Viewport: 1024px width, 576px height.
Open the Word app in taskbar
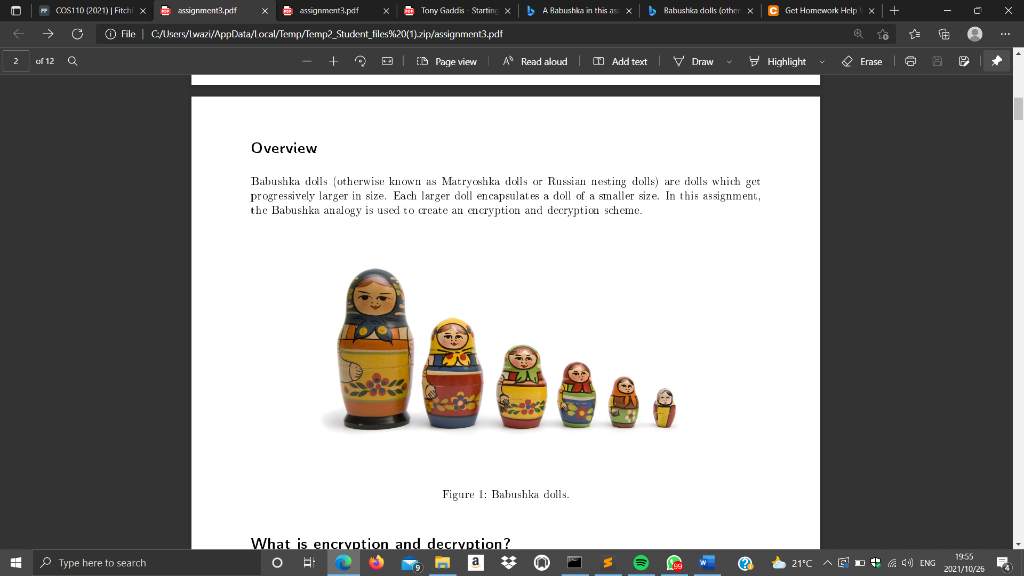click(707, 562)
